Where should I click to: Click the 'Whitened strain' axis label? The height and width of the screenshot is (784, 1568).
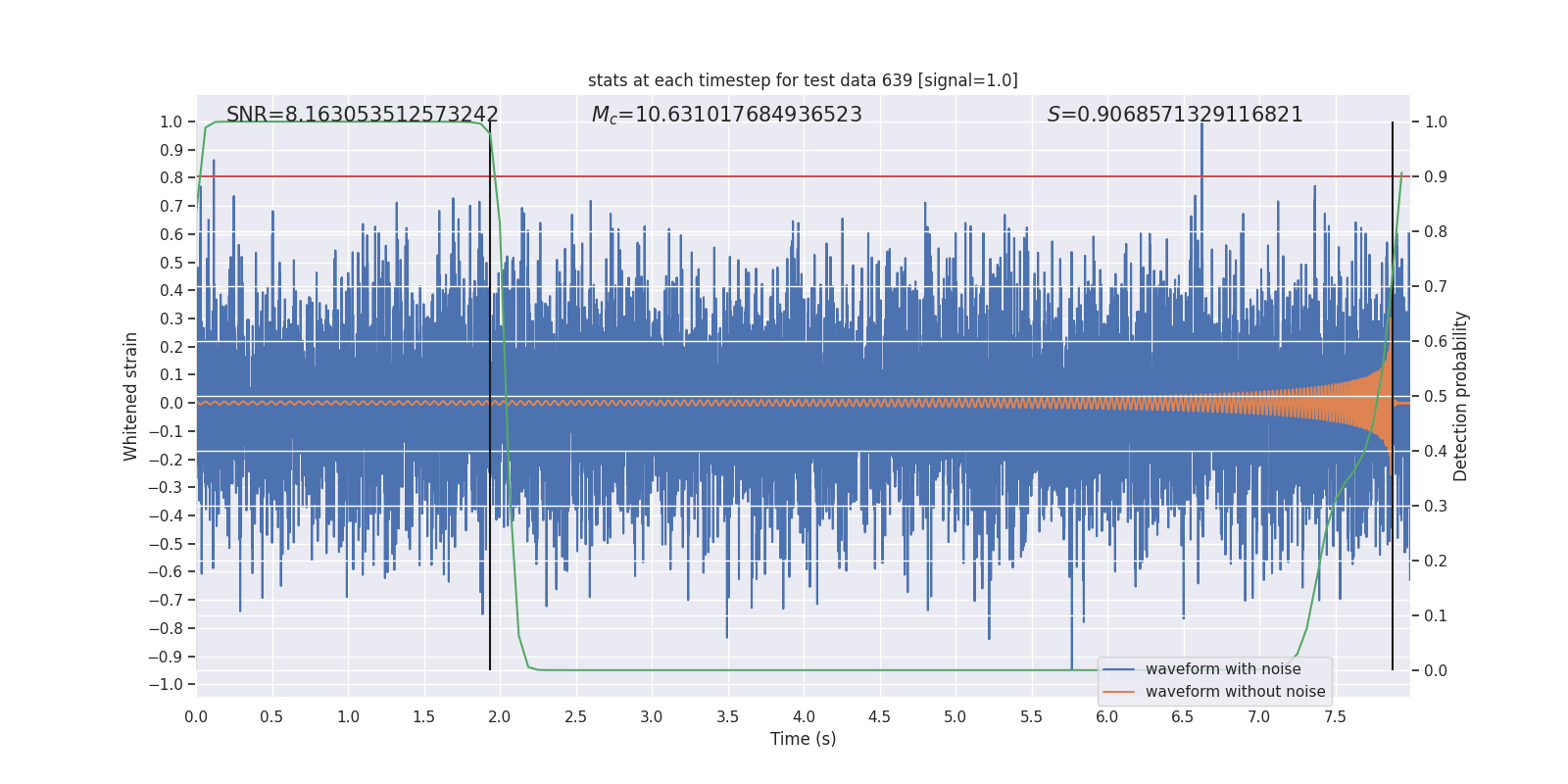point(130,396)
